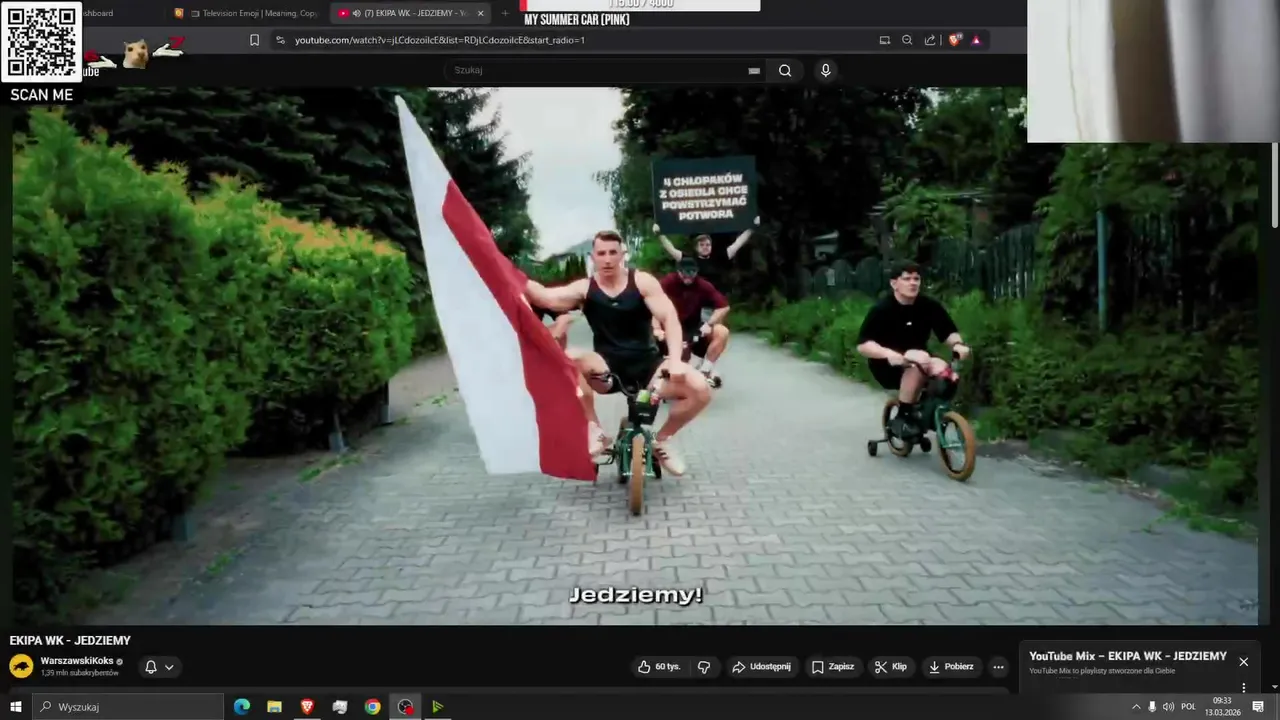Open Windows notification center
The height and width of the screenshot is (720, 1280).
coord(1259,707)
